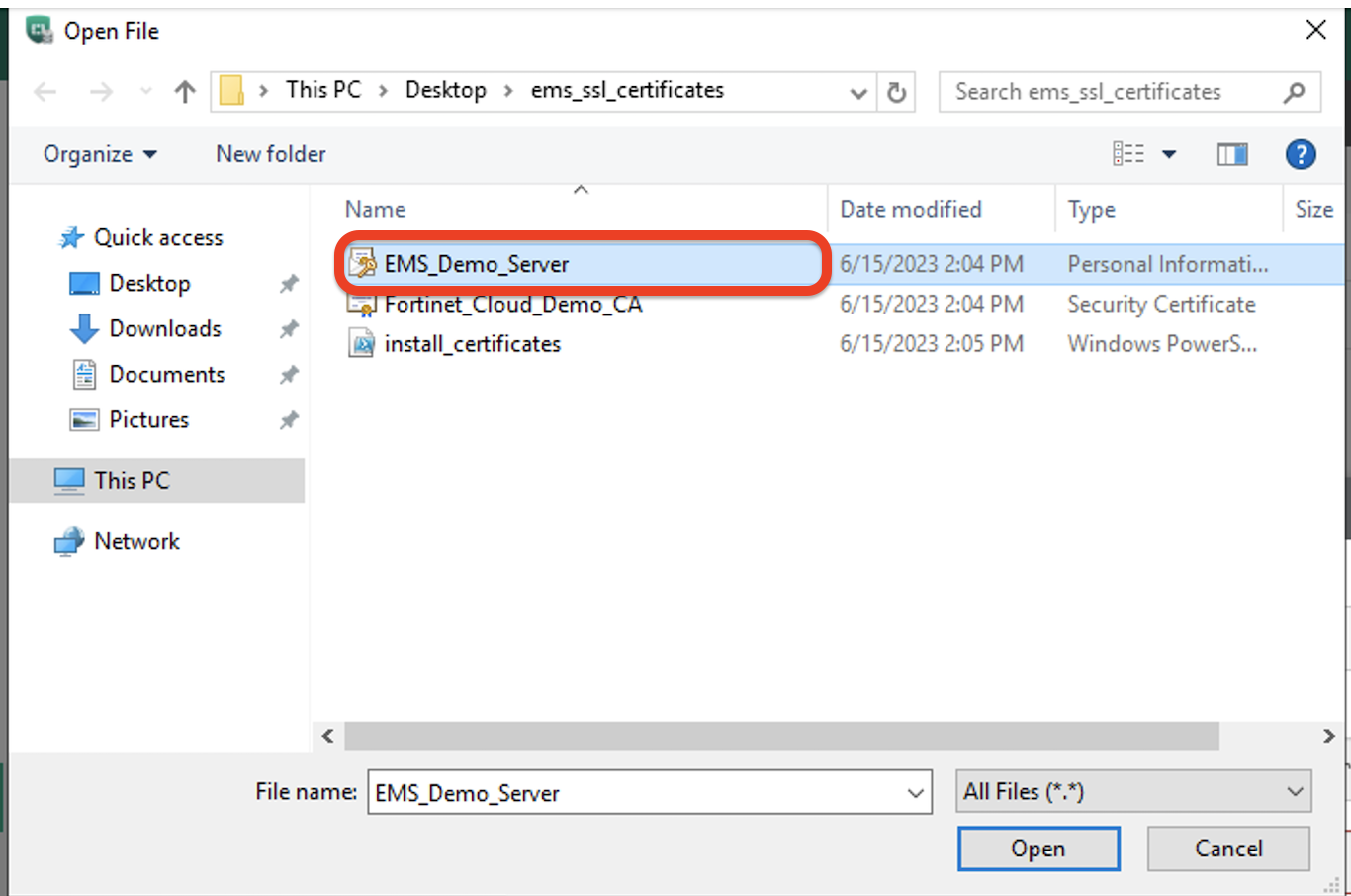1351x896 pixels.
Task: Select 'This PC' in the breadcrumb path
Action: [x=323, y=90]
